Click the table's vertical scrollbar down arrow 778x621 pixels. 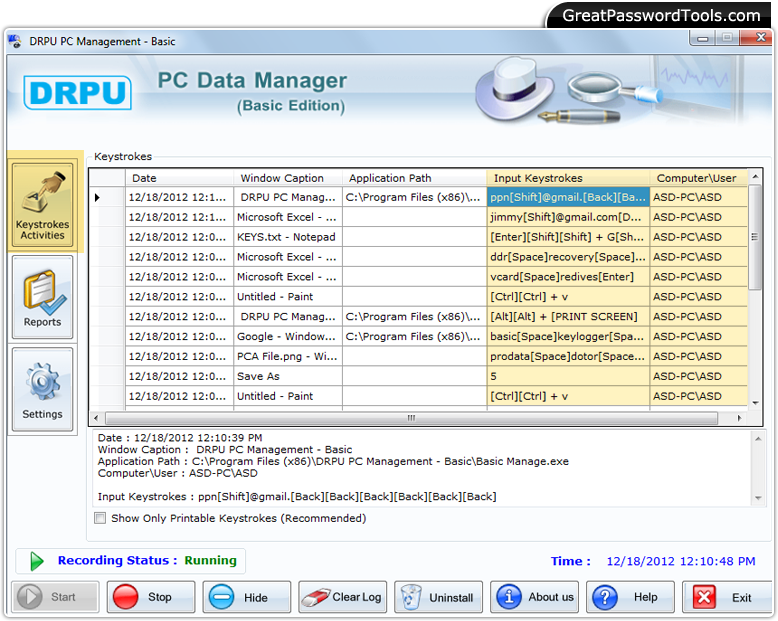tap(755, 403)
